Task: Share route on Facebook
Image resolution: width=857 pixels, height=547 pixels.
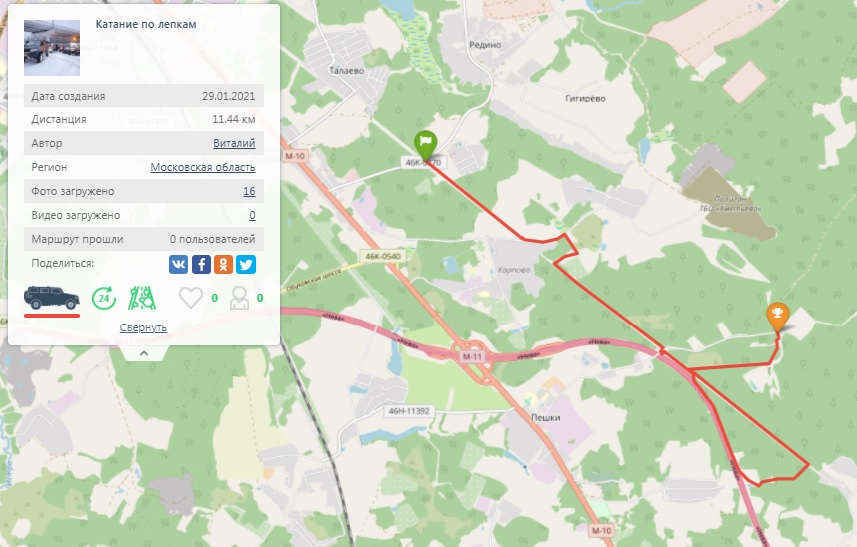Action: click(201, 264)
